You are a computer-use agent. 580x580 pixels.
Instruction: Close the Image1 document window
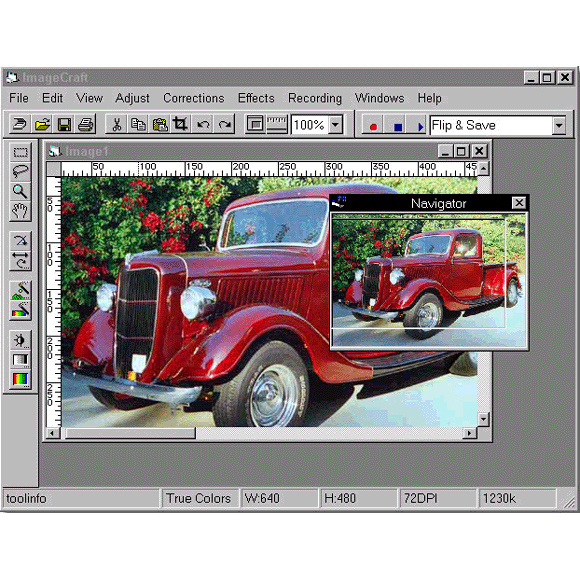point(479,151)
